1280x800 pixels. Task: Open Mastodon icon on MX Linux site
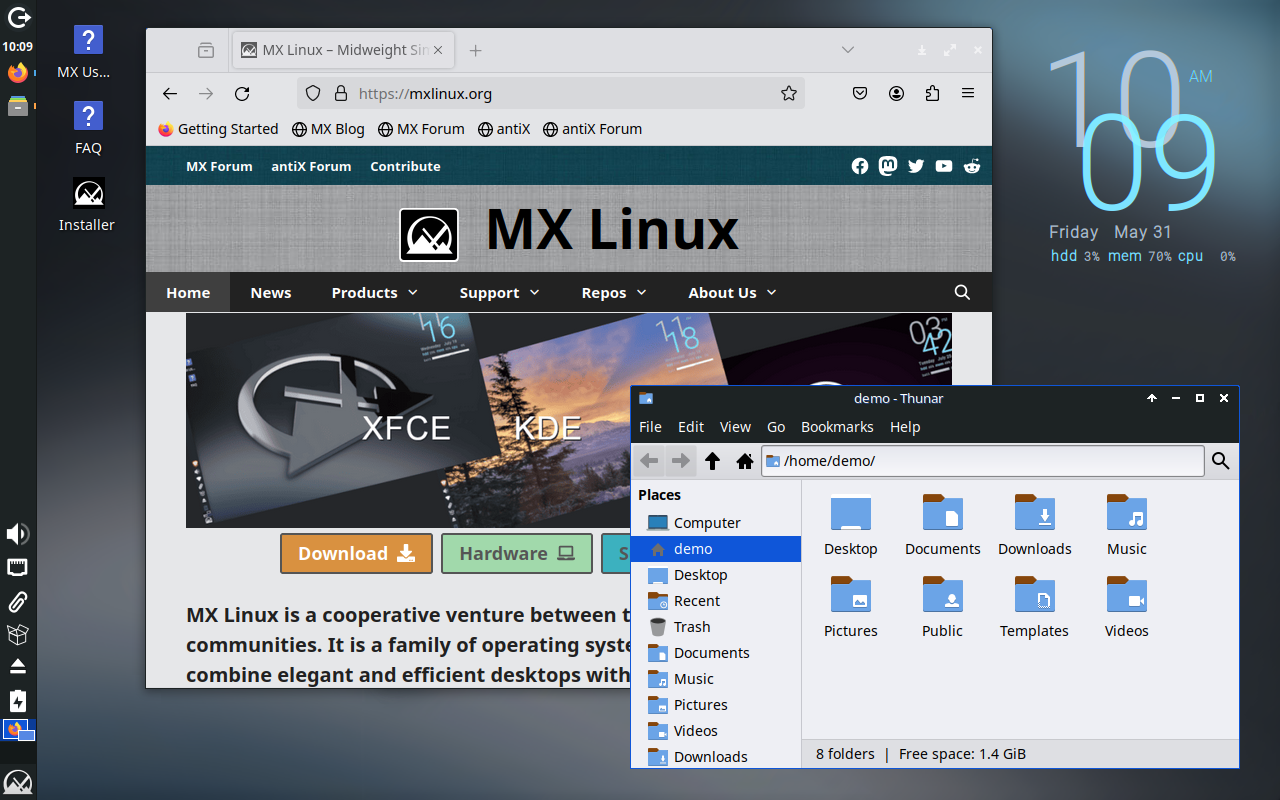tap(888, 166)
